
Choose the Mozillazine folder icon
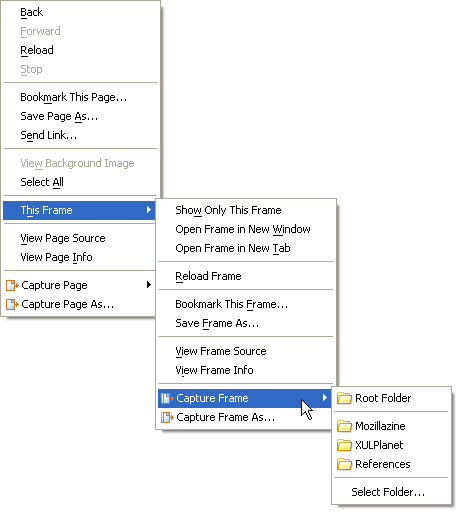pos(344,426)
